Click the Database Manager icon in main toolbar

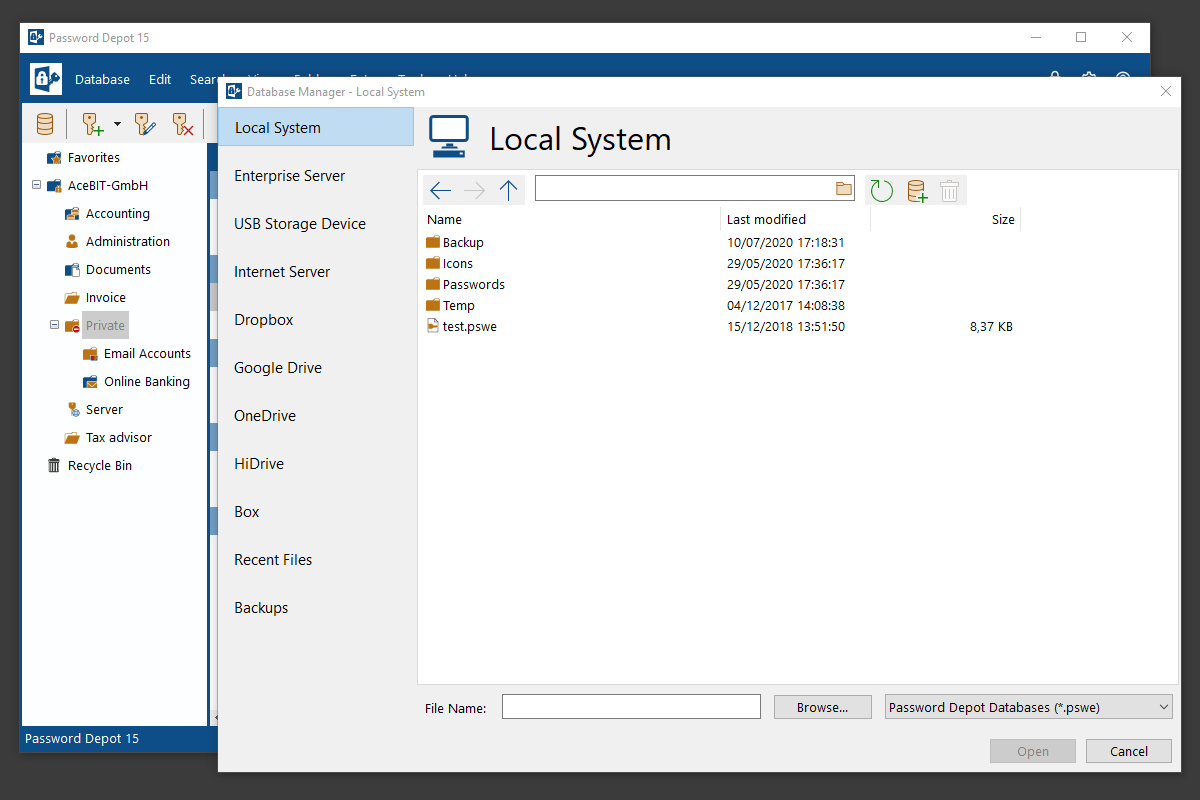point(45,124)
